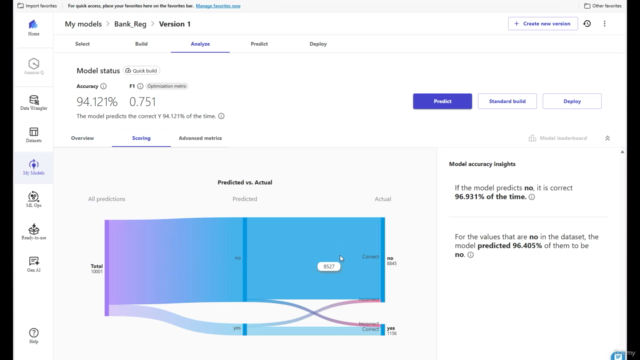
Task: Open My Models in sidebar
Action: pos(33,167)
